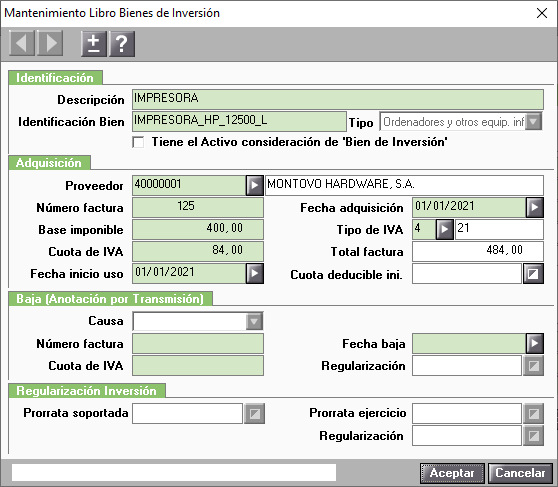
Task: Click Proveedor code field 40000001
Action: click(189, 185)
